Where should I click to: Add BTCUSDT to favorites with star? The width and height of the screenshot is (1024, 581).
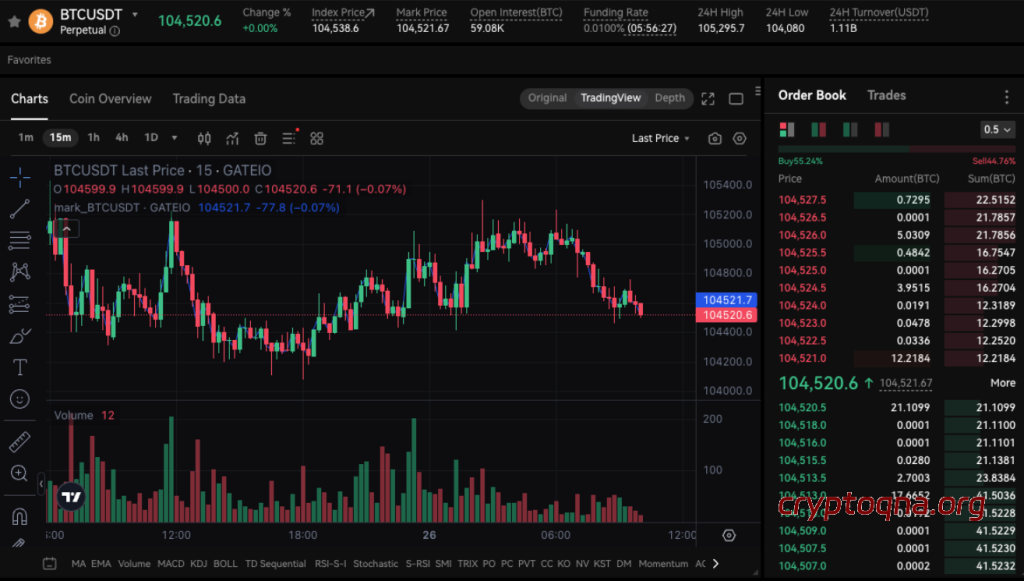tap(14, 19)
